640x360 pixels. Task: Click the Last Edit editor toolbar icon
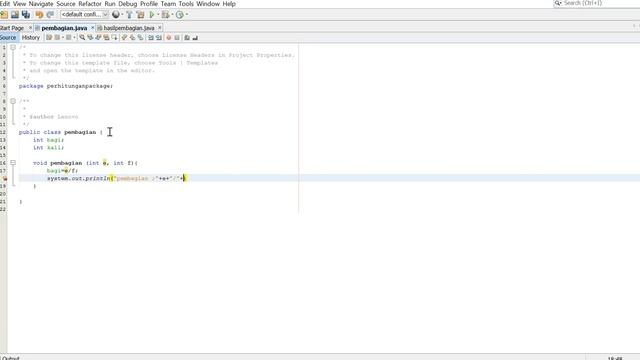[x=49, y=38]
